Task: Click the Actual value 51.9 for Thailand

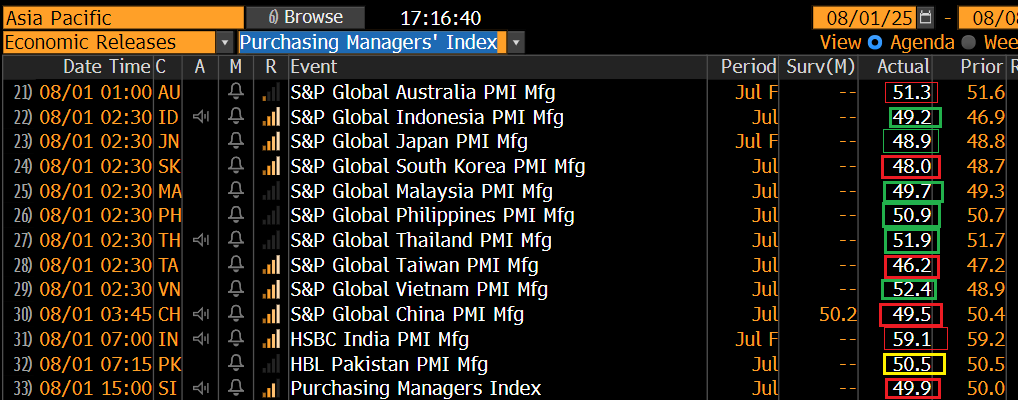Action: click(x=912, y=241)
